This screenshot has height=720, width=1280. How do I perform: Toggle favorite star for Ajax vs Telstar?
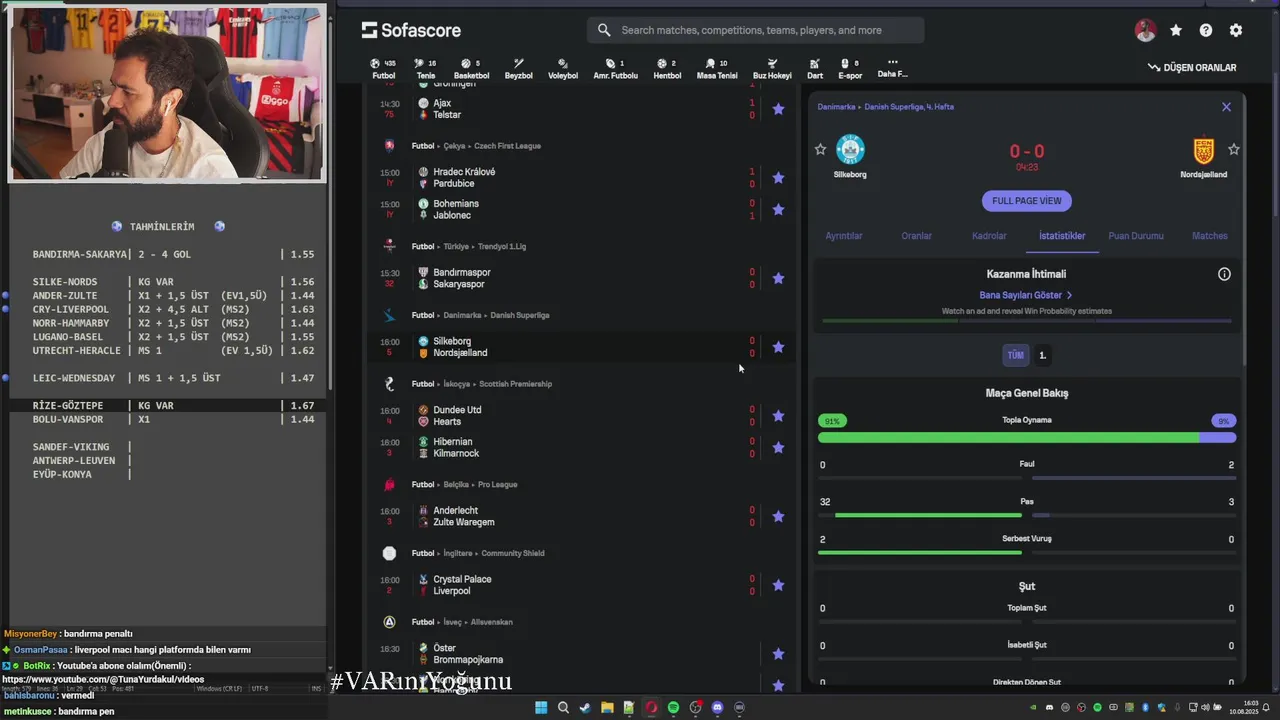(778, 109)
